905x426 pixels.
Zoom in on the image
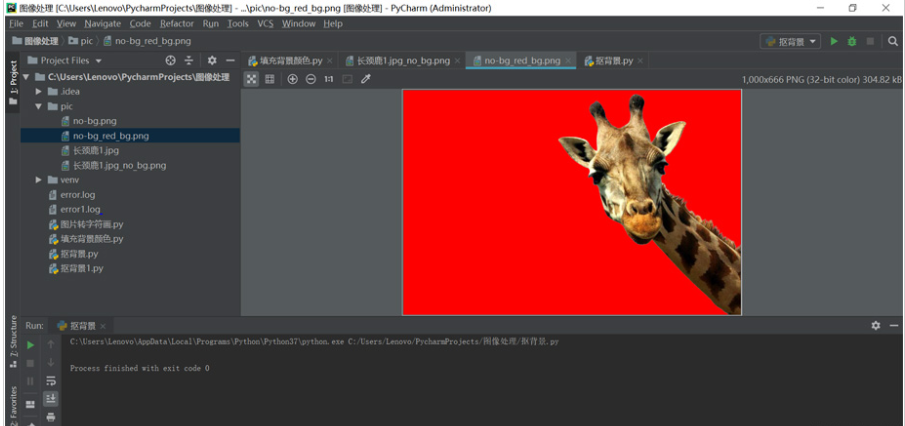293,79
